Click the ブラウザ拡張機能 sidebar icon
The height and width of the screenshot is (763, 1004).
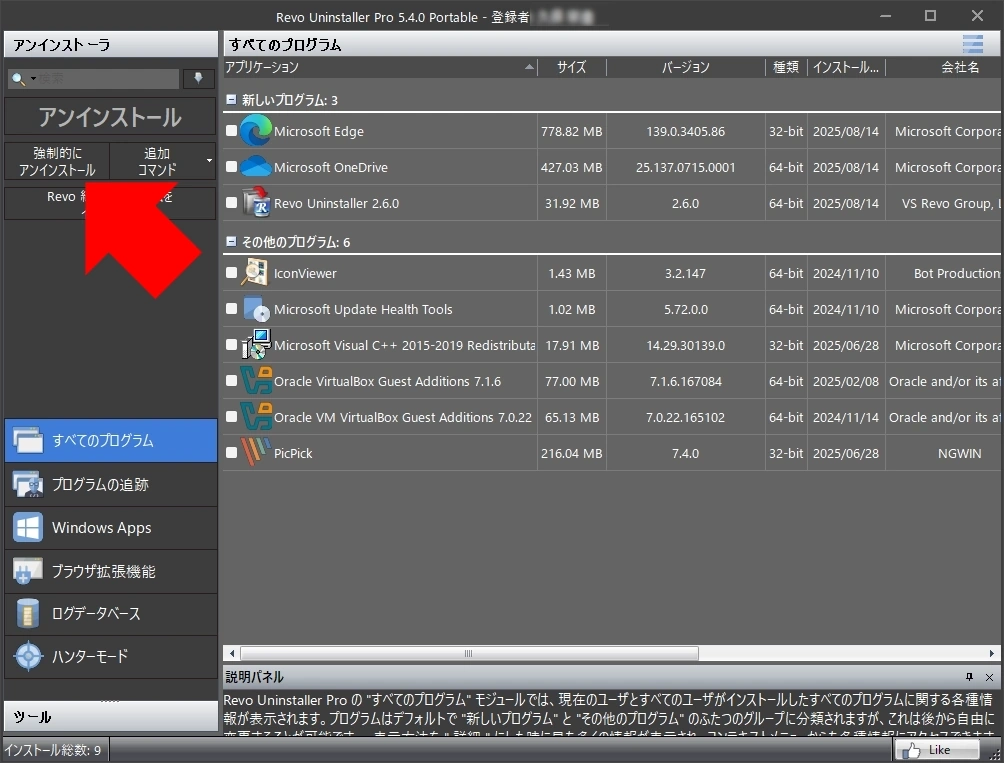28,571
